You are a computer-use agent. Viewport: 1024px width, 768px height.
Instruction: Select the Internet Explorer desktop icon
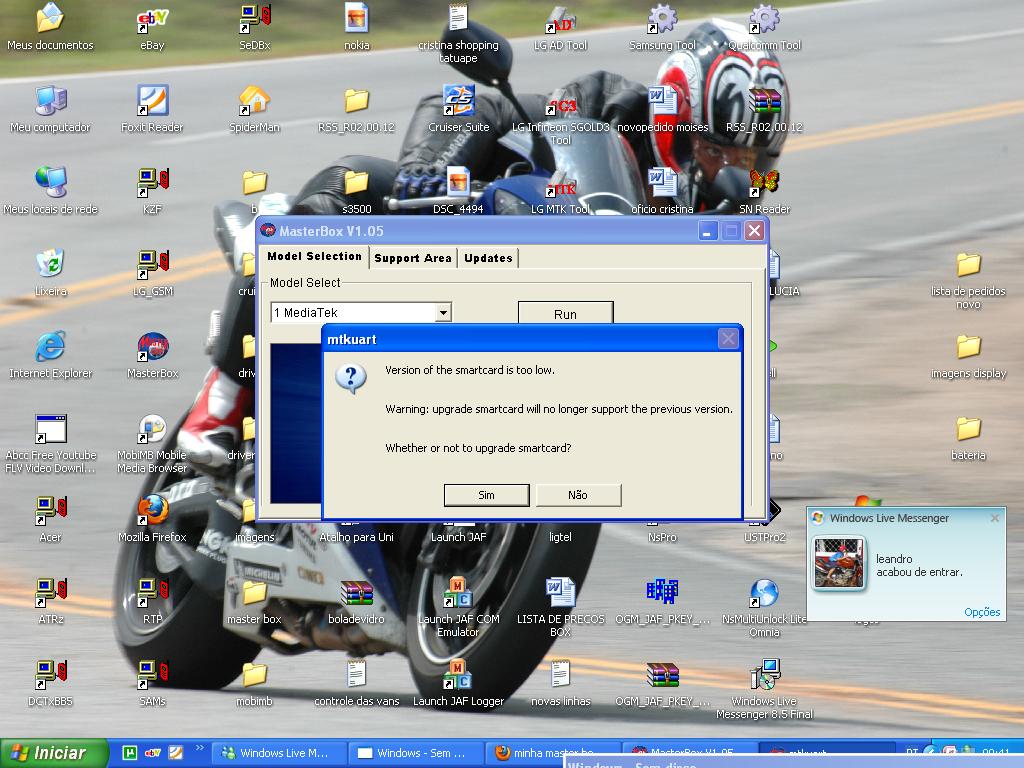click(x=50, y=355)
